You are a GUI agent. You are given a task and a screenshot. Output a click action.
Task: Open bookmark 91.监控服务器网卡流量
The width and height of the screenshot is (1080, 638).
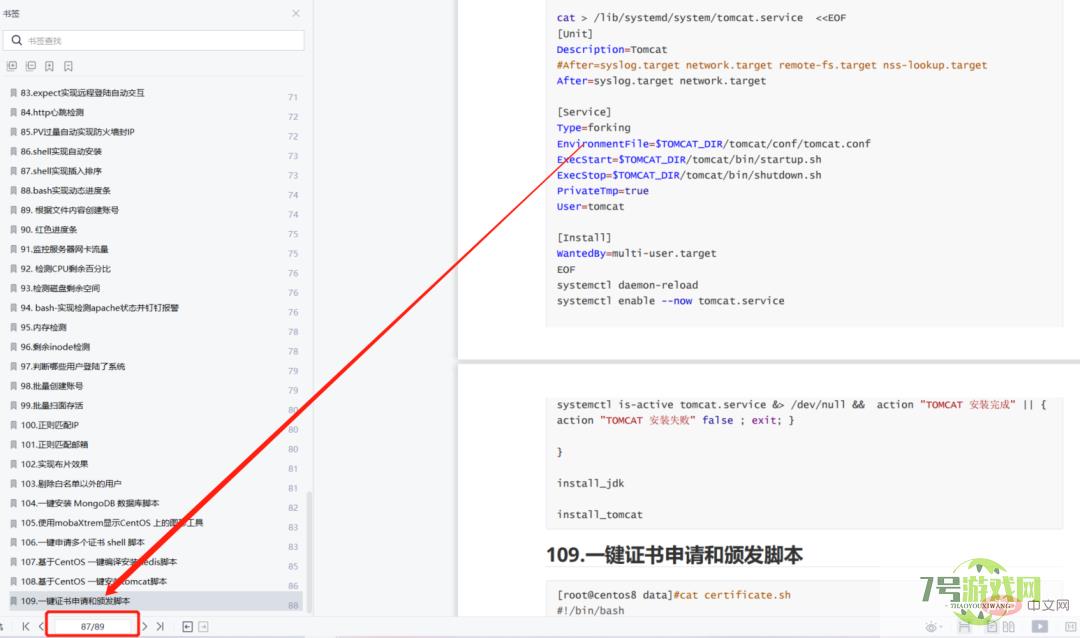click(x=64, y=249)
